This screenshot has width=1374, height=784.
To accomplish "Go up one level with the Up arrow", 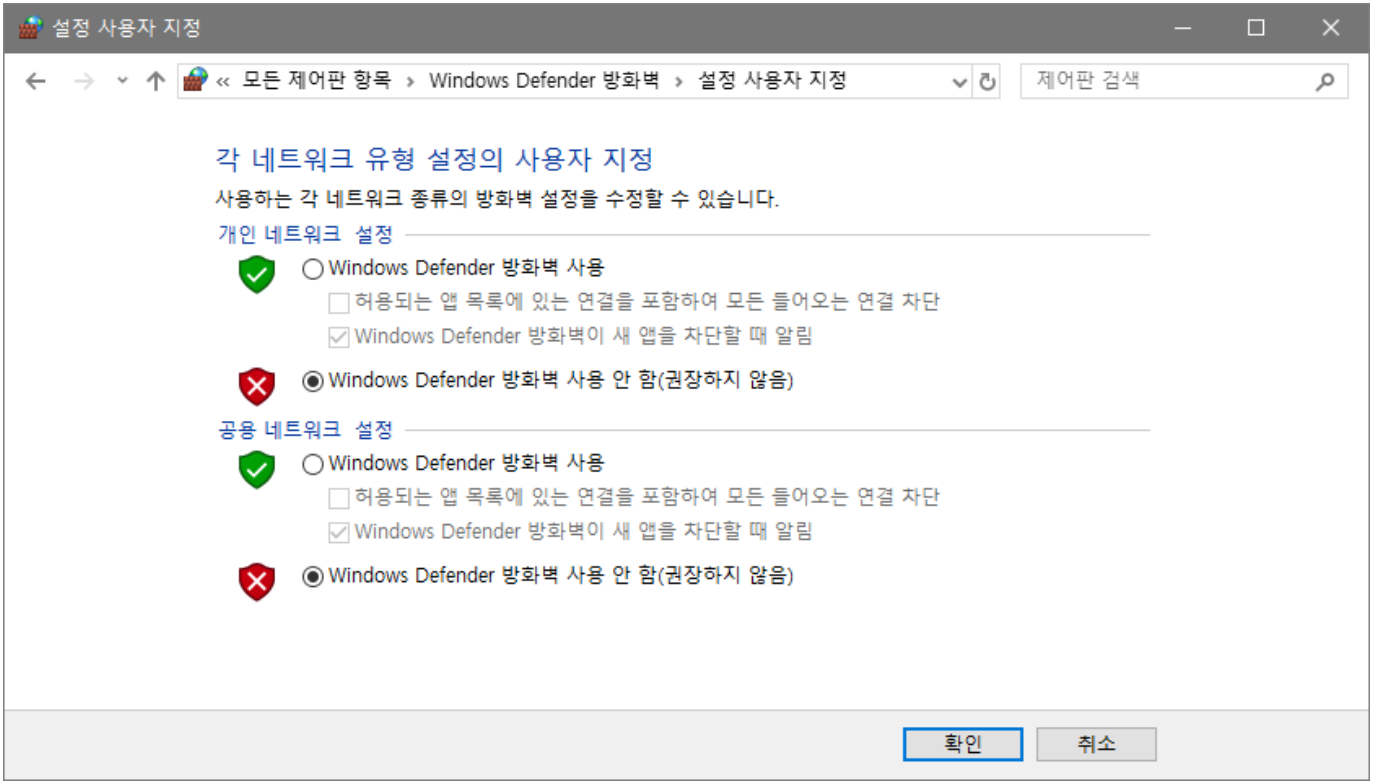I will point(155,82).
